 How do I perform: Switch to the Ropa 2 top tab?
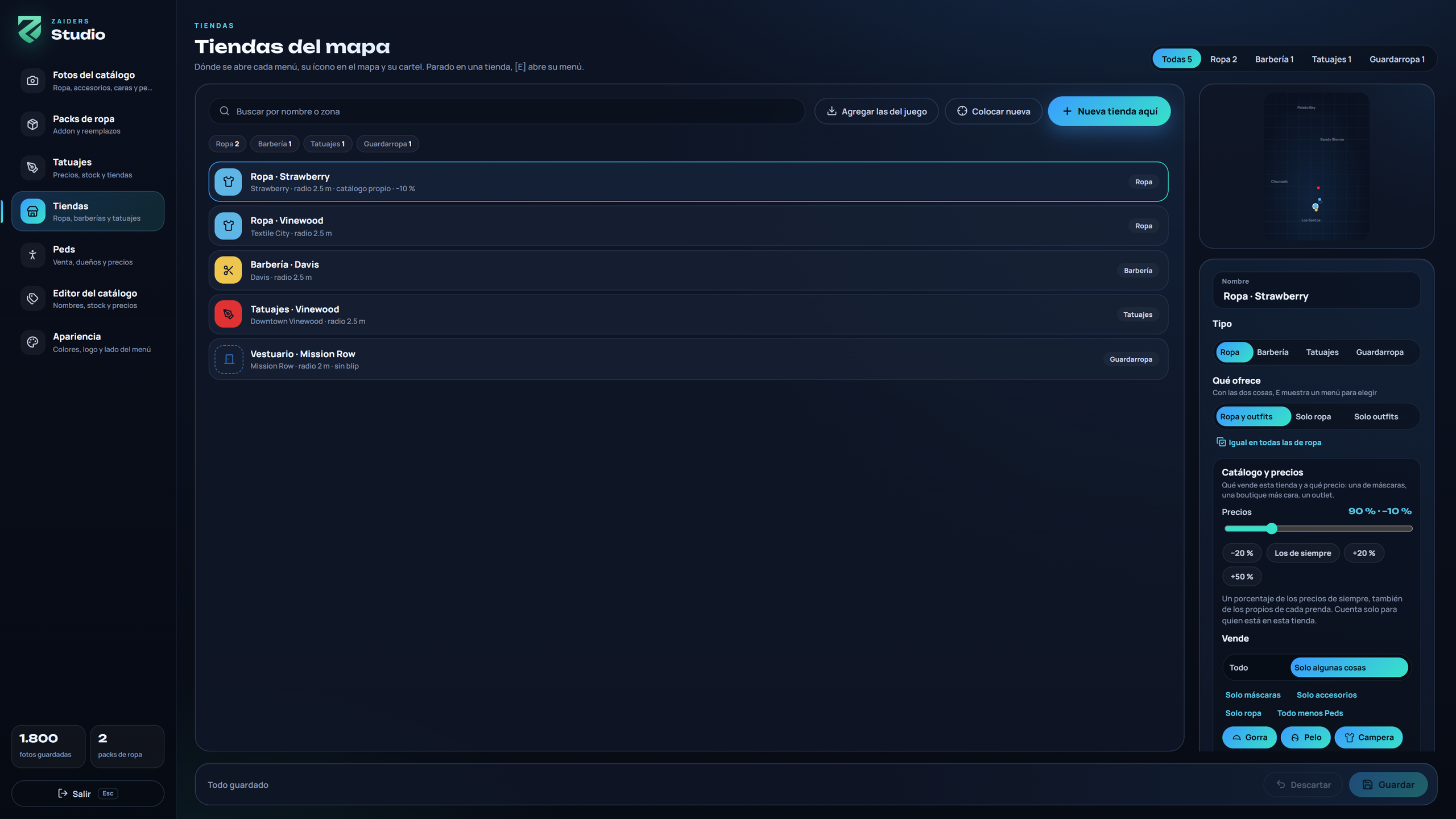1223,59
